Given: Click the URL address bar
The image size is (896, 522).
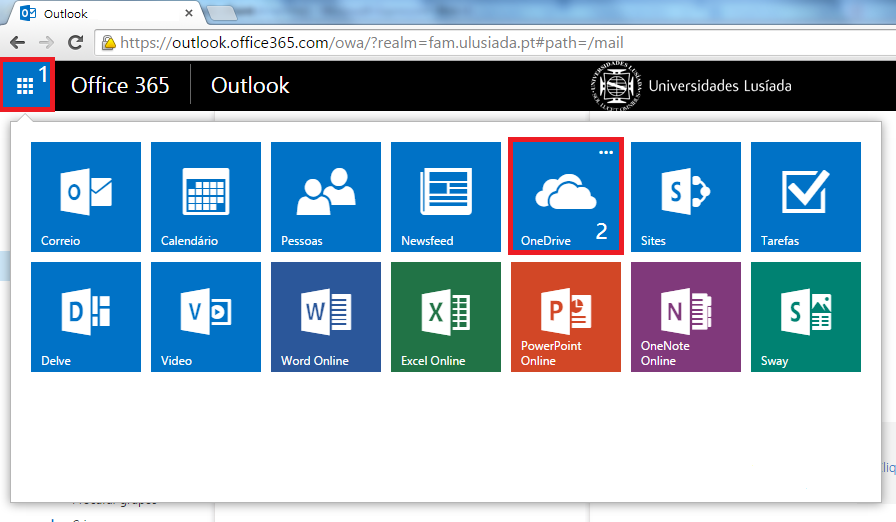Looking at the screenshot, I should point(497,43).
